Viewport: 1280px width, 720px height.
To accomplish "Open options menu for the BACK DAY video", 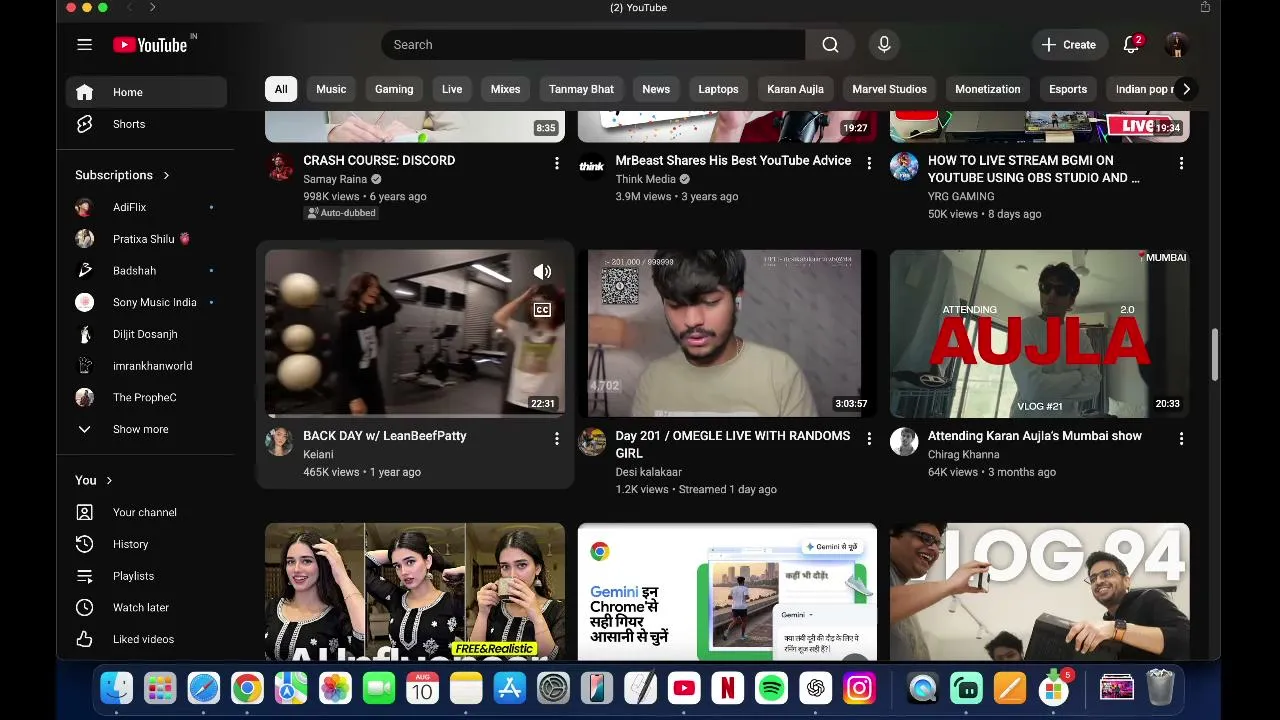I will click(557, 438).
